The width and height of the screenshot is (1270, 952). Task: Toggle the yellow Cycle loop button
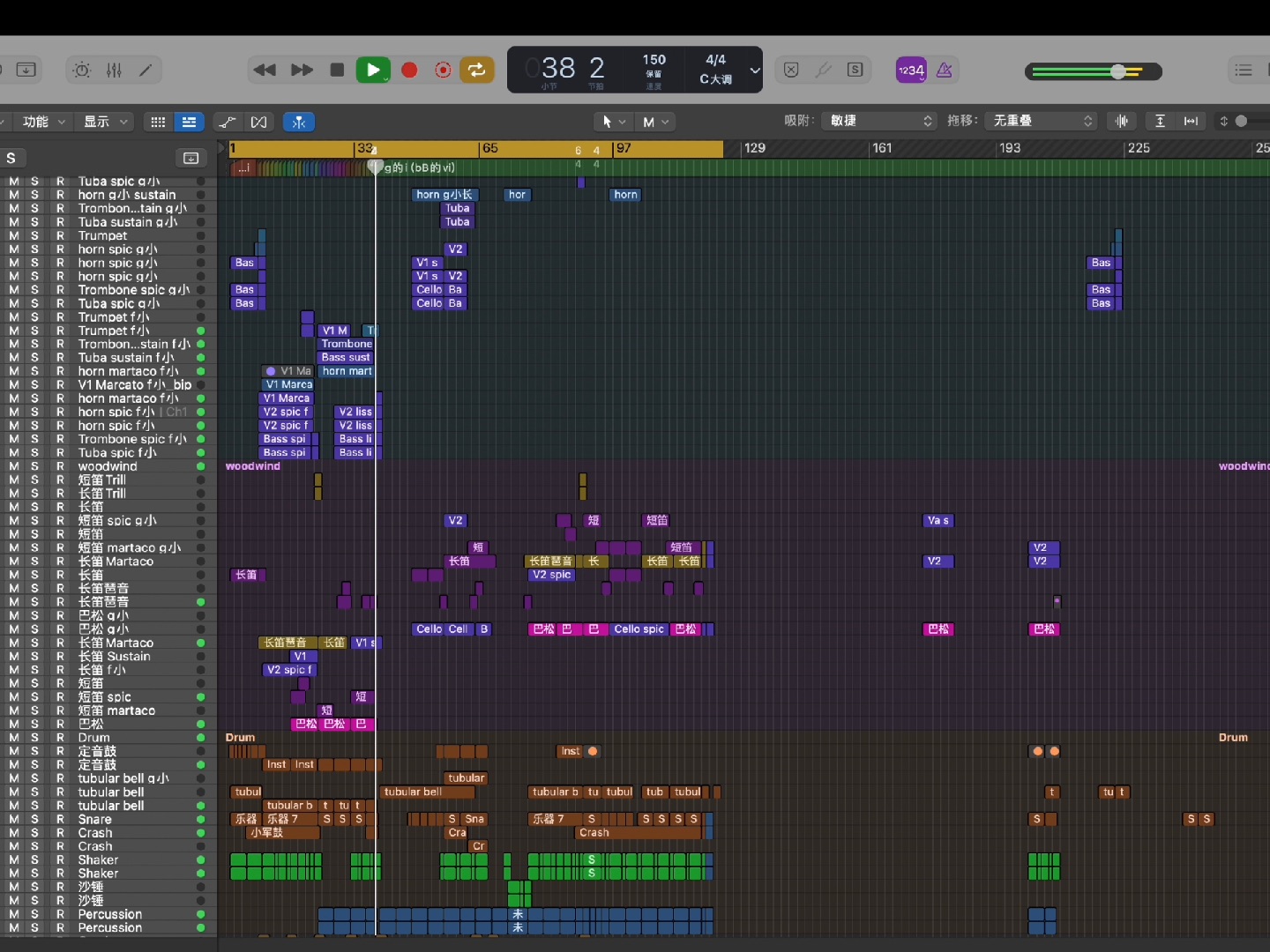click(x=477, y=70)
